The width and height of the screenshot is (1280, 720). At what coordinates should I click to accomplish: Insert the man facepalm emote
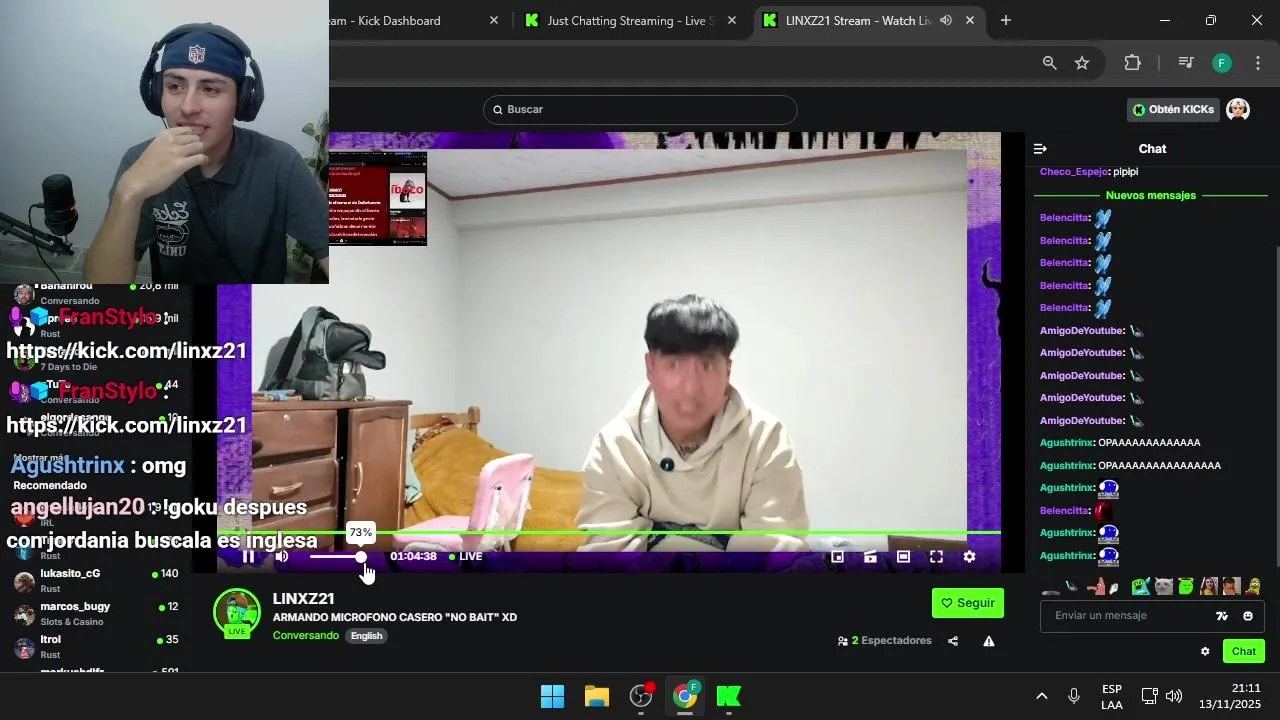coord(1231,586)
